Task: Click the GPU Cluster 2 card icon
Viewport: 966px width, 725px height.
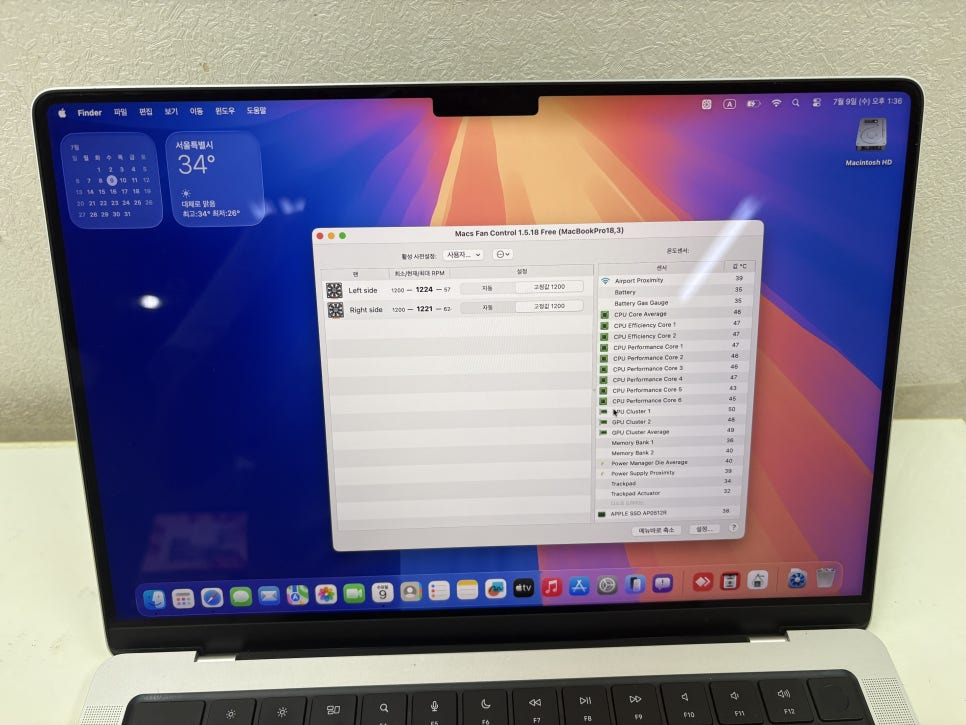Action: click(x=603, y=422)
